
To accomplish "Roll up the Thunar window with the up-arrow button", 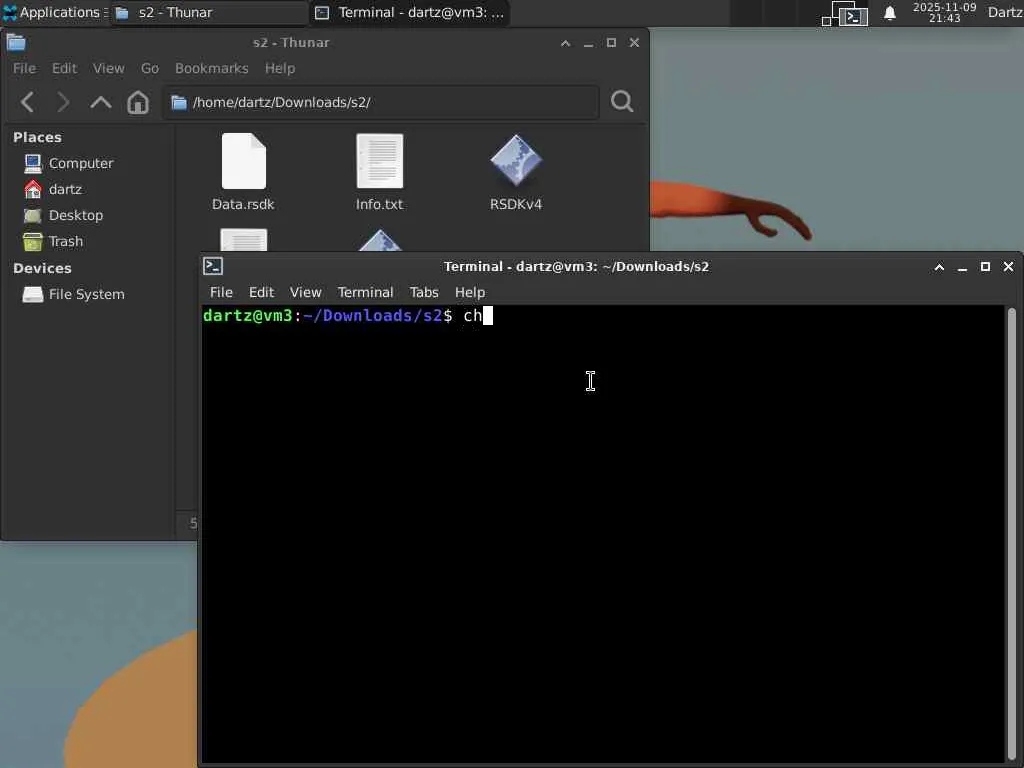I will click(x=566, y=43).
